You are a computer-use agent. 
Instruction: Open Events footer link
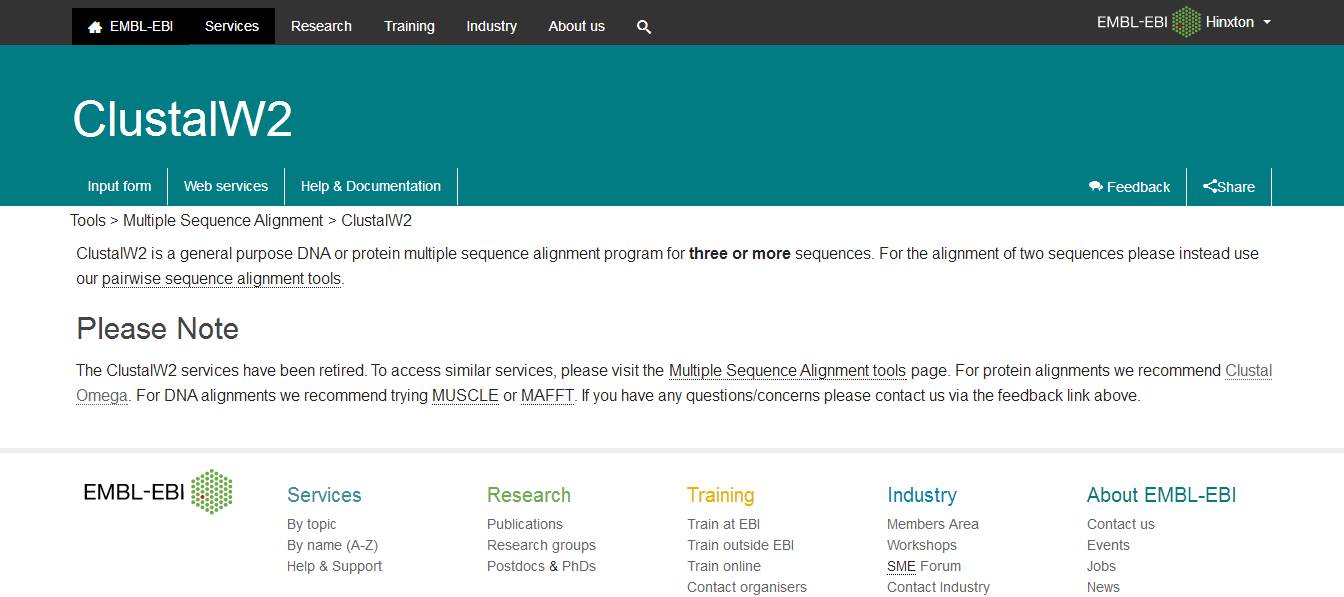pyautogui.click(x=1108, y=545)
